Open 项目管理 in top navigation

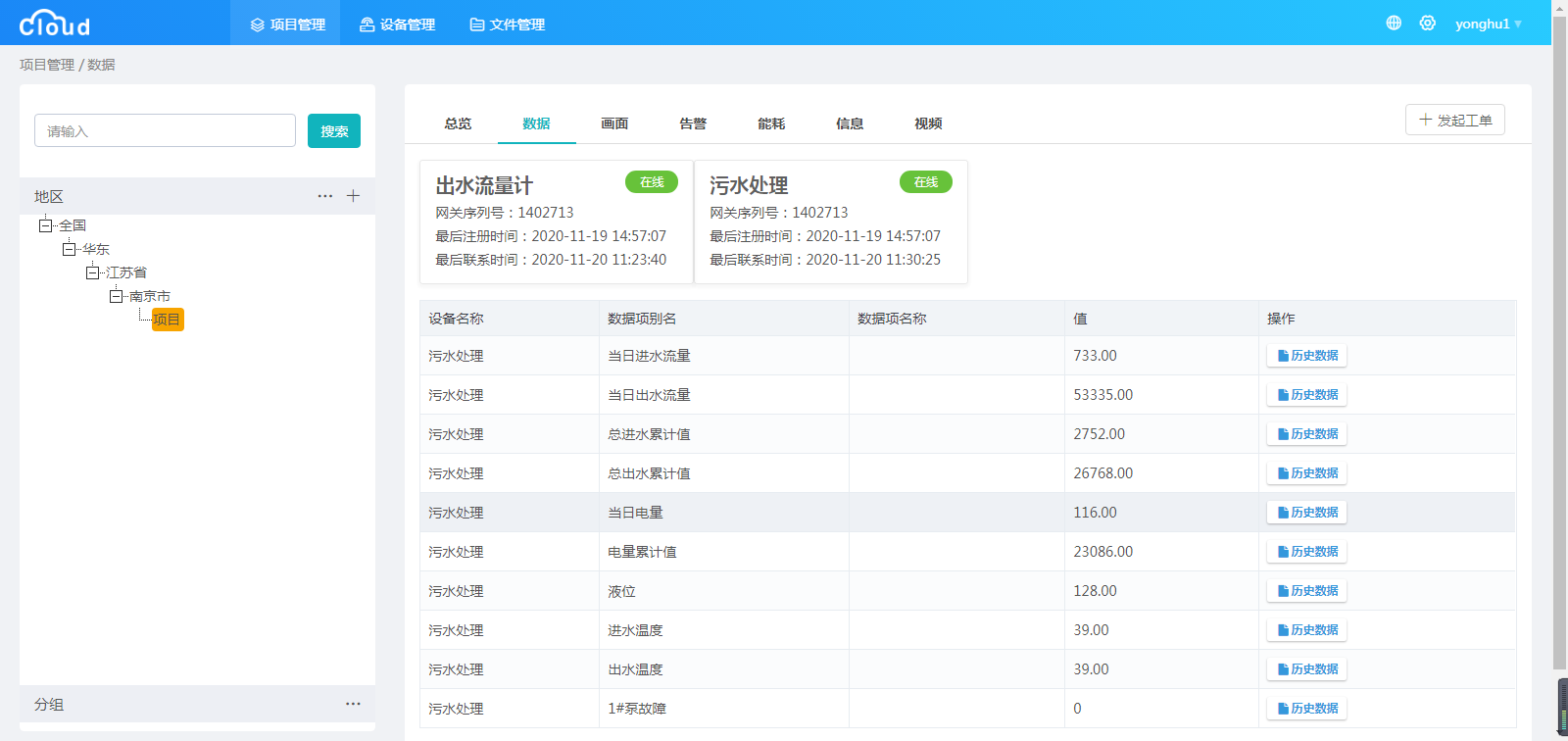[286, 24]
